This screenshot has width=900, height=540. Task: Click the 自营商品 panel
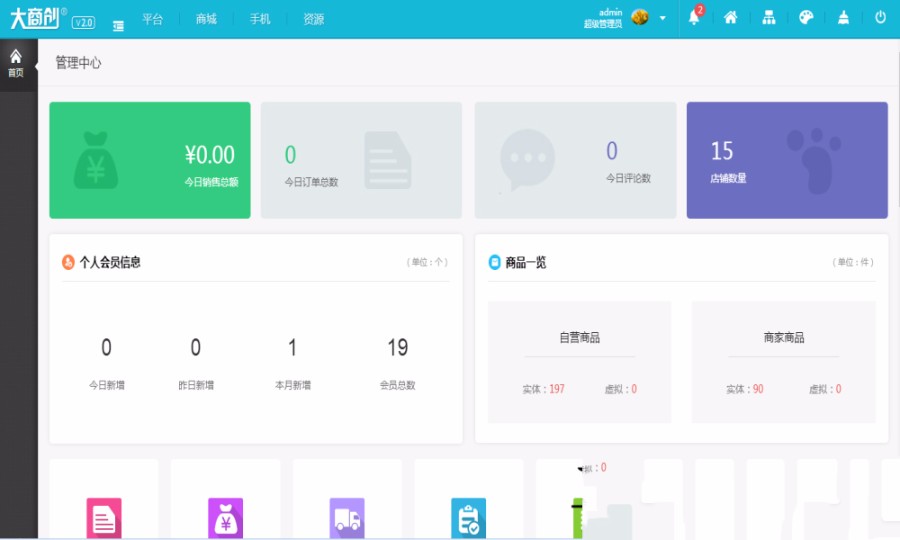(579, 362)
